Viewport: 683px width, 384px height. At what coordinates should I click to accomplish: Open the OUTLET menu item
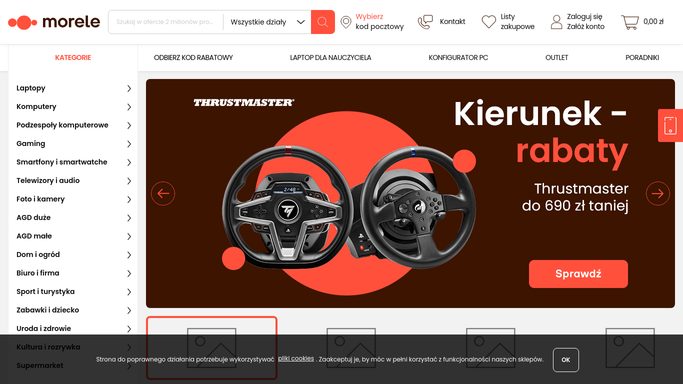557,57
